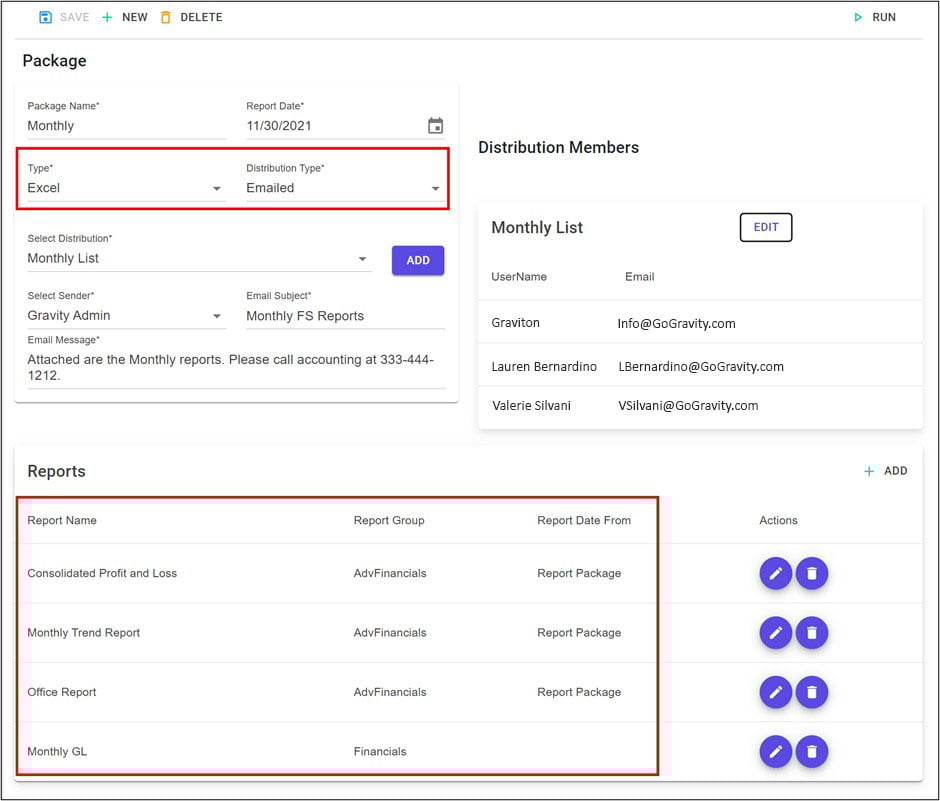Screen dimensions: 940x801
Task: Add a report using the Reports ADD button
Action: point(886,471)
